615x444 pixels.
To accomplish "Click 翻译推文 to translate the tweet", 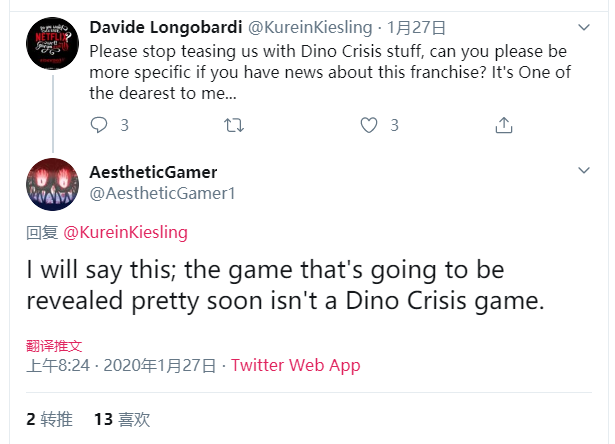I will 54,345.
